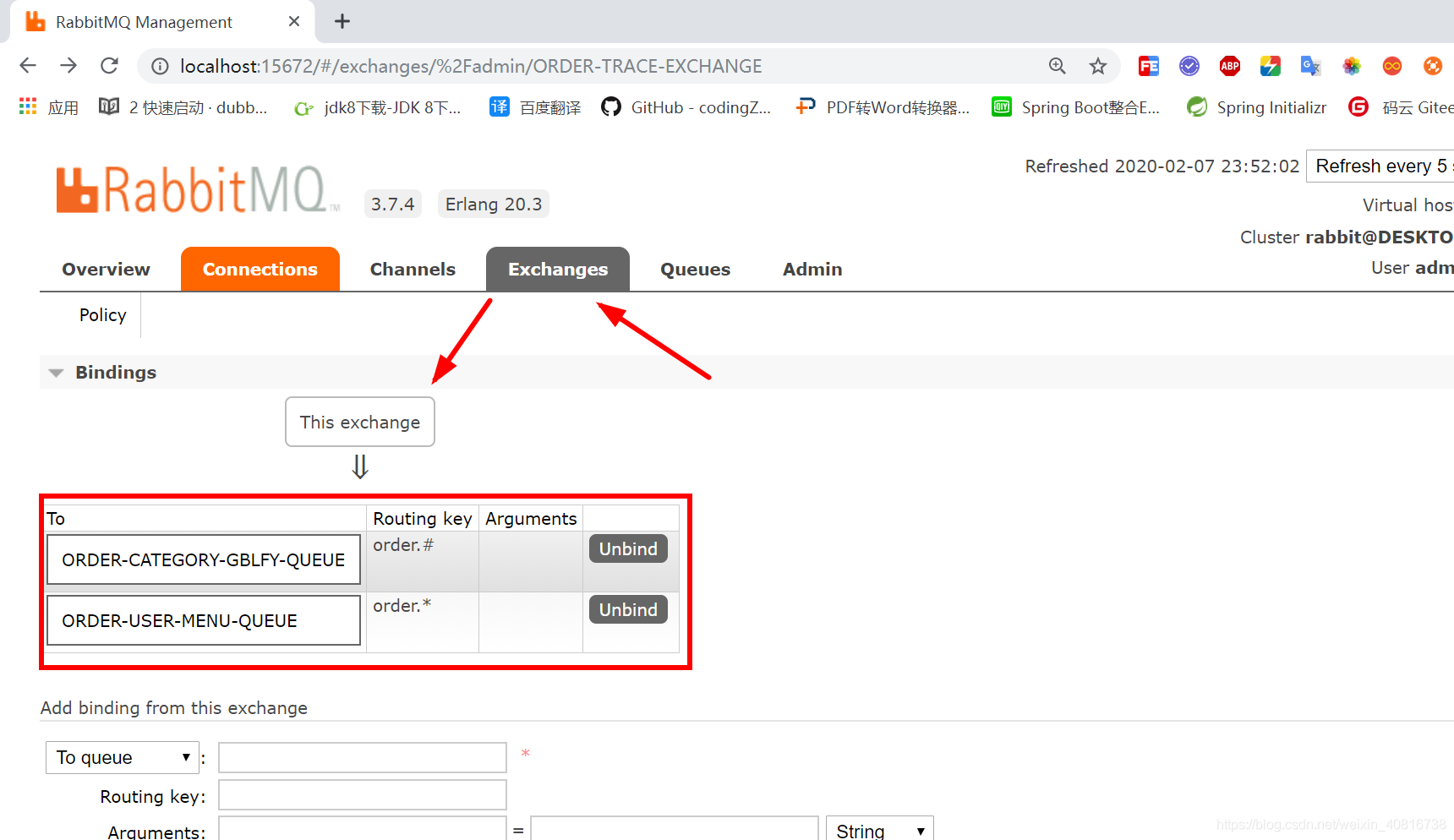Open the Admin tab

812,270
